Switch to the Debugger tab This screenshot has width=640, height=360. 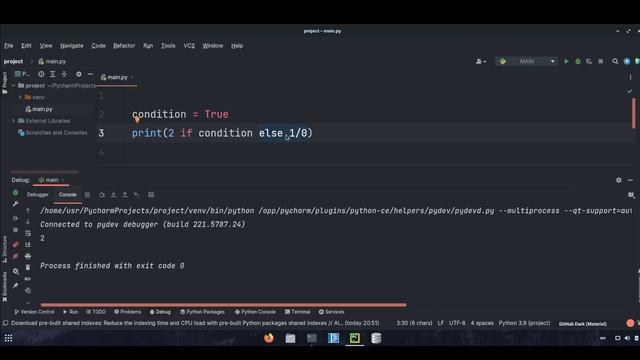click(x=38, y=195)
